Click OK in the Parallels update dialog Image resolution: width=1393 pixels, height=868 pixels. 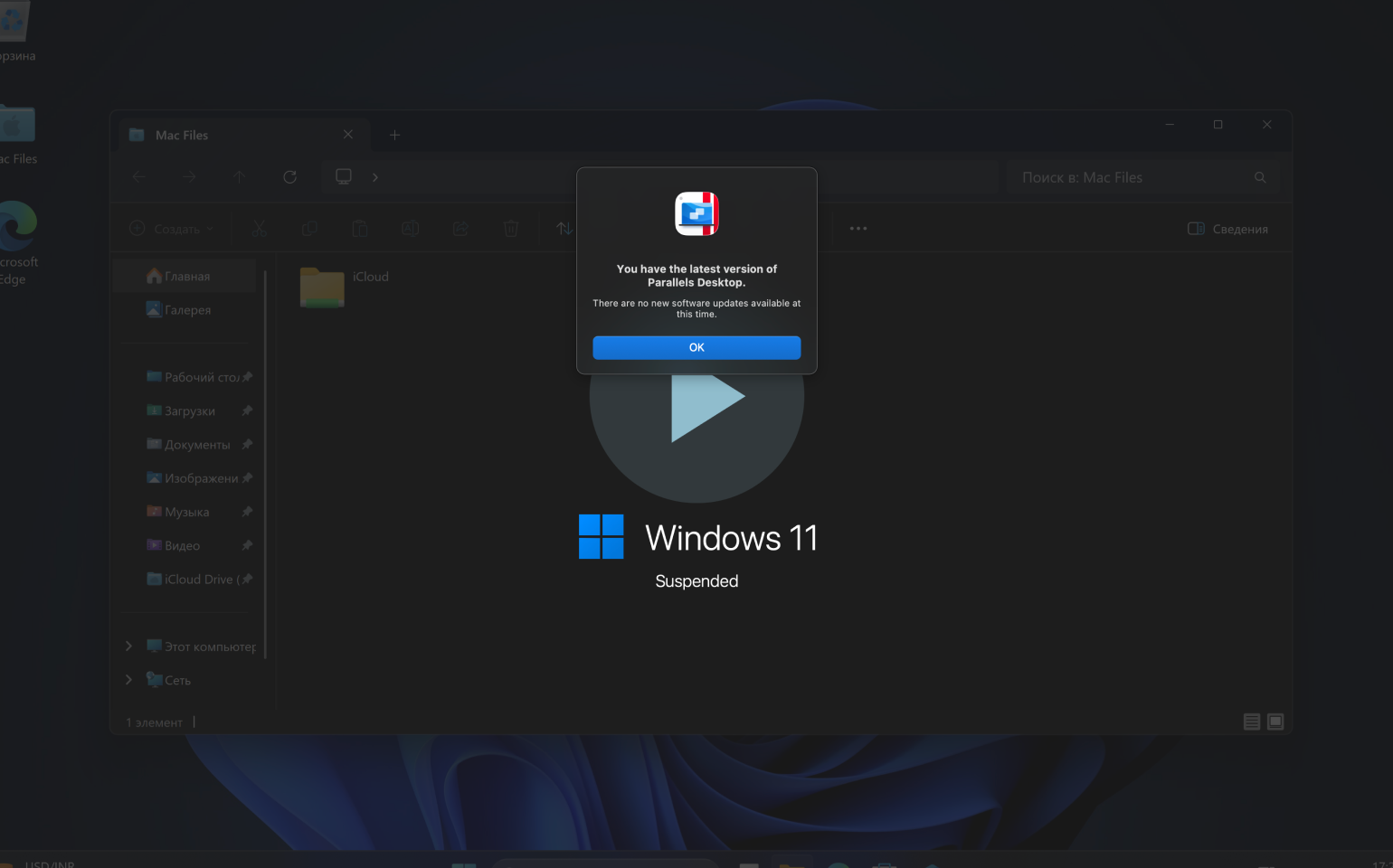696,347
